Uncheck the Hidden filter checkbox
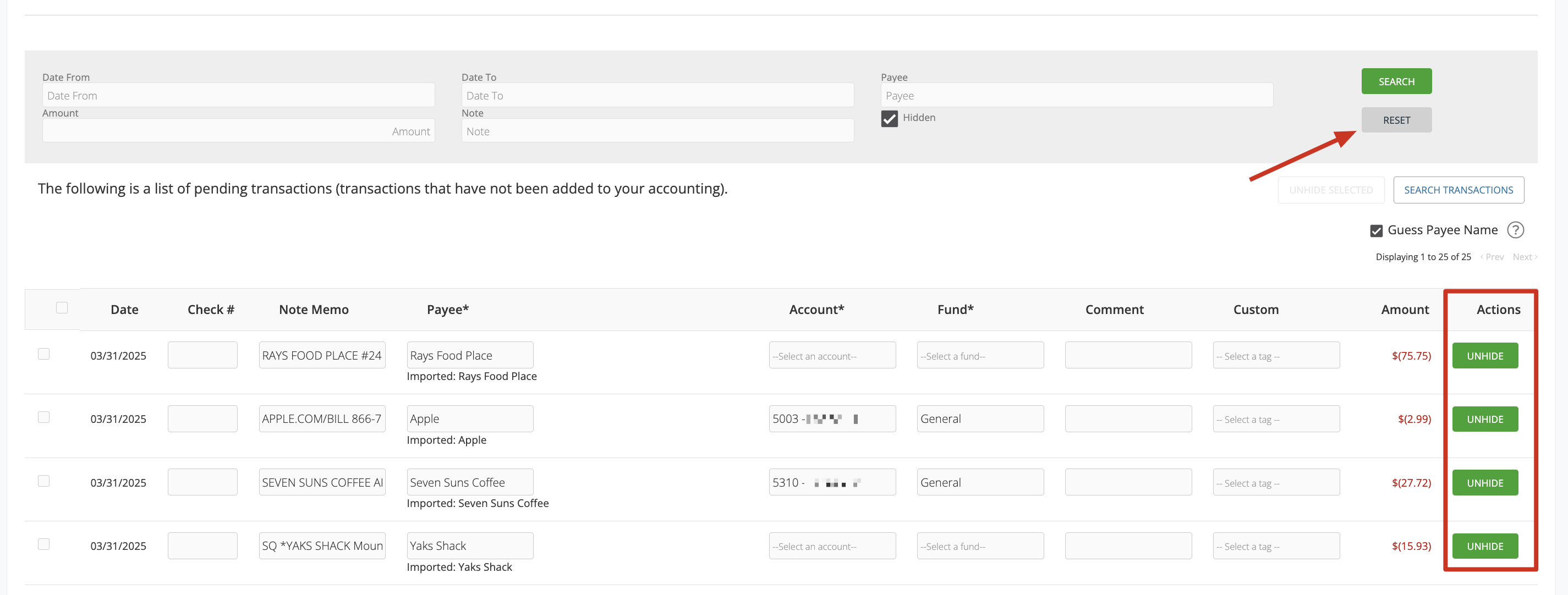Viewport: 1568px width, 595px height. 889,119
